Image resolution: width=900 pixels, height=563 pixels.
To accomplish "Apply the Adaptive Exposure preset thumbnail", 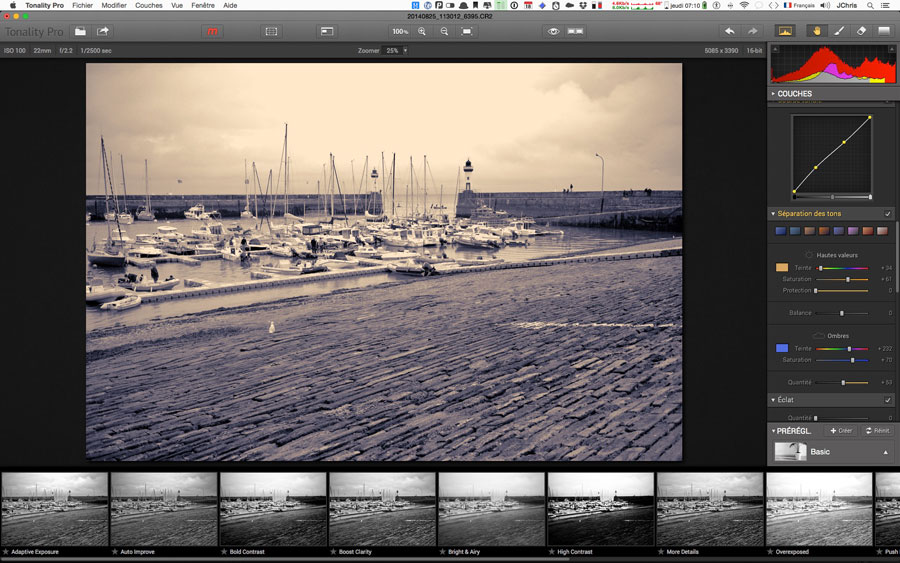I will click(x=55, y=509).
